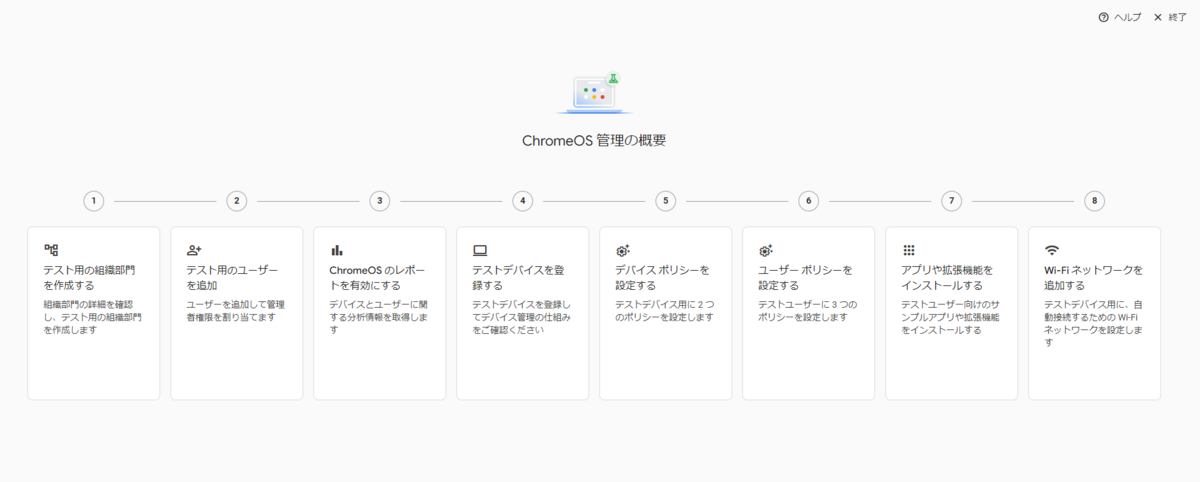Click the apps grid icon on card seven

tap(909, 250)
